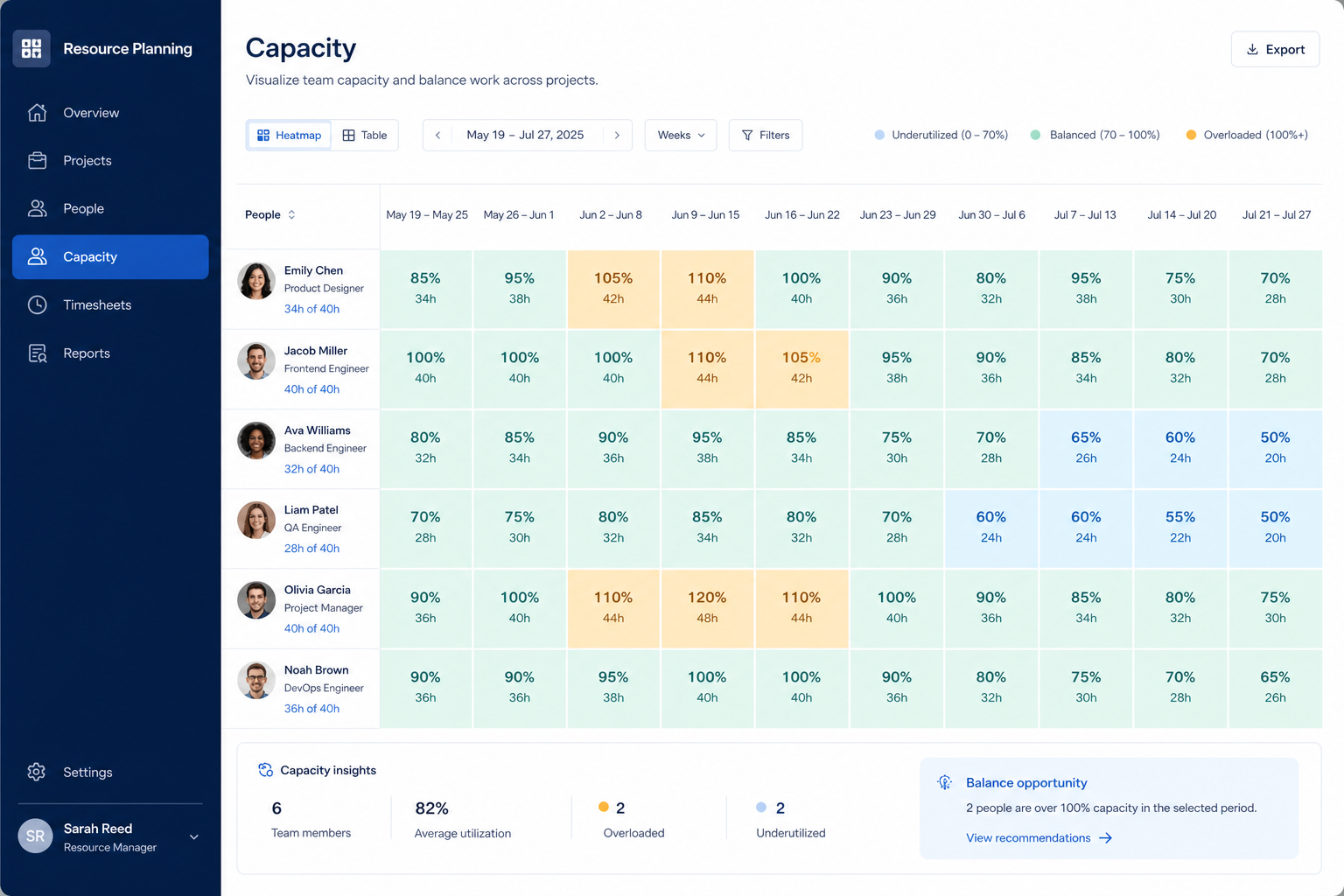Click the Timesheets clock icon

[x=37, y=304]
